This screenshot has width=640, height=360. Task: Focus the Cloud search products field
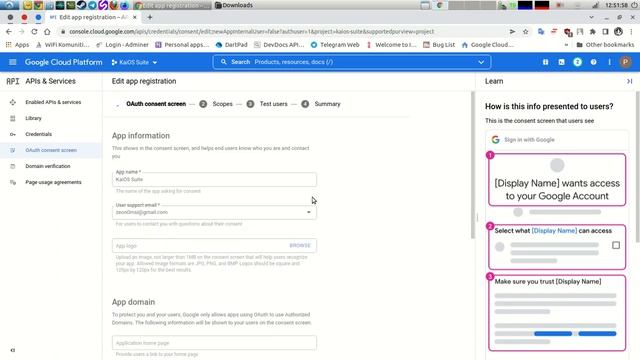351,62
